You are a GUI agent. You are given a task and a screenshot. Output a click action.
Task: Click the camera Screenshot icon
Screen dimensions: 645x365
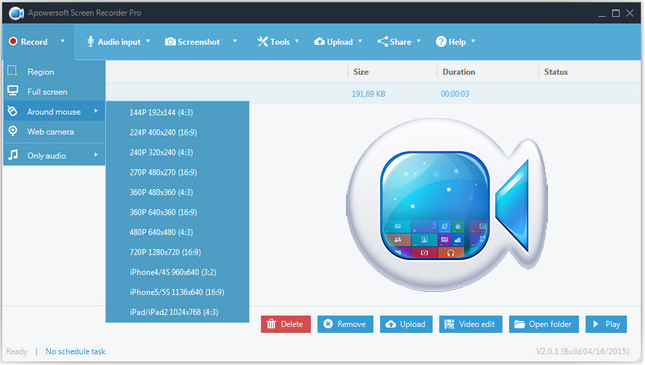point(170,42)
